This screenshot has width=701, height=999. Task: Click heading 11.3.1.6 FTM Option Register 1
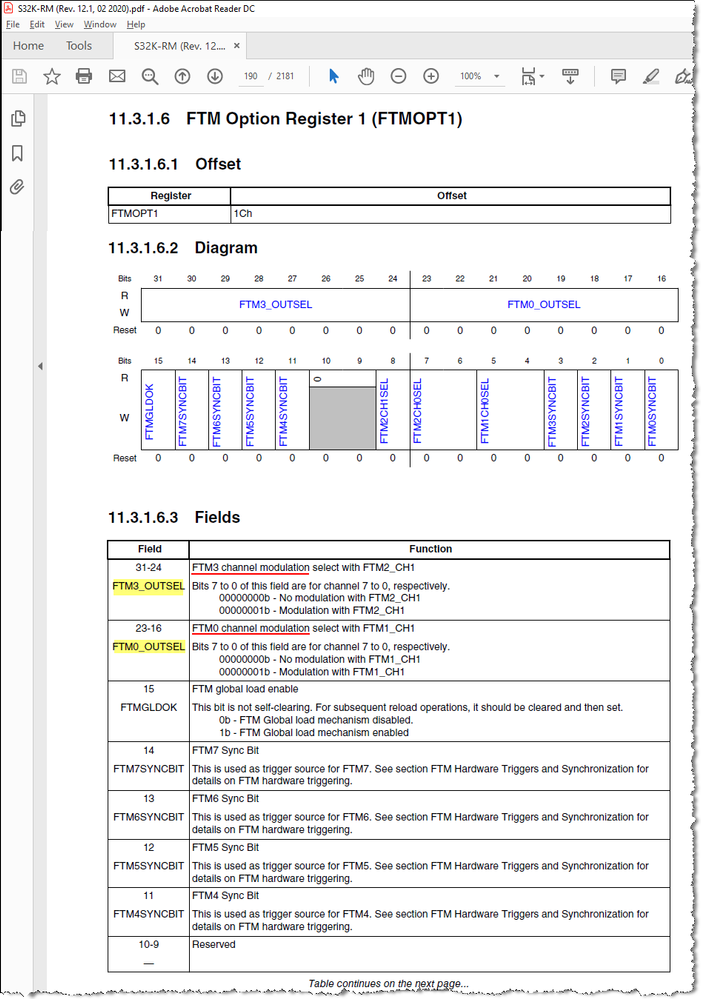point(285,119)
